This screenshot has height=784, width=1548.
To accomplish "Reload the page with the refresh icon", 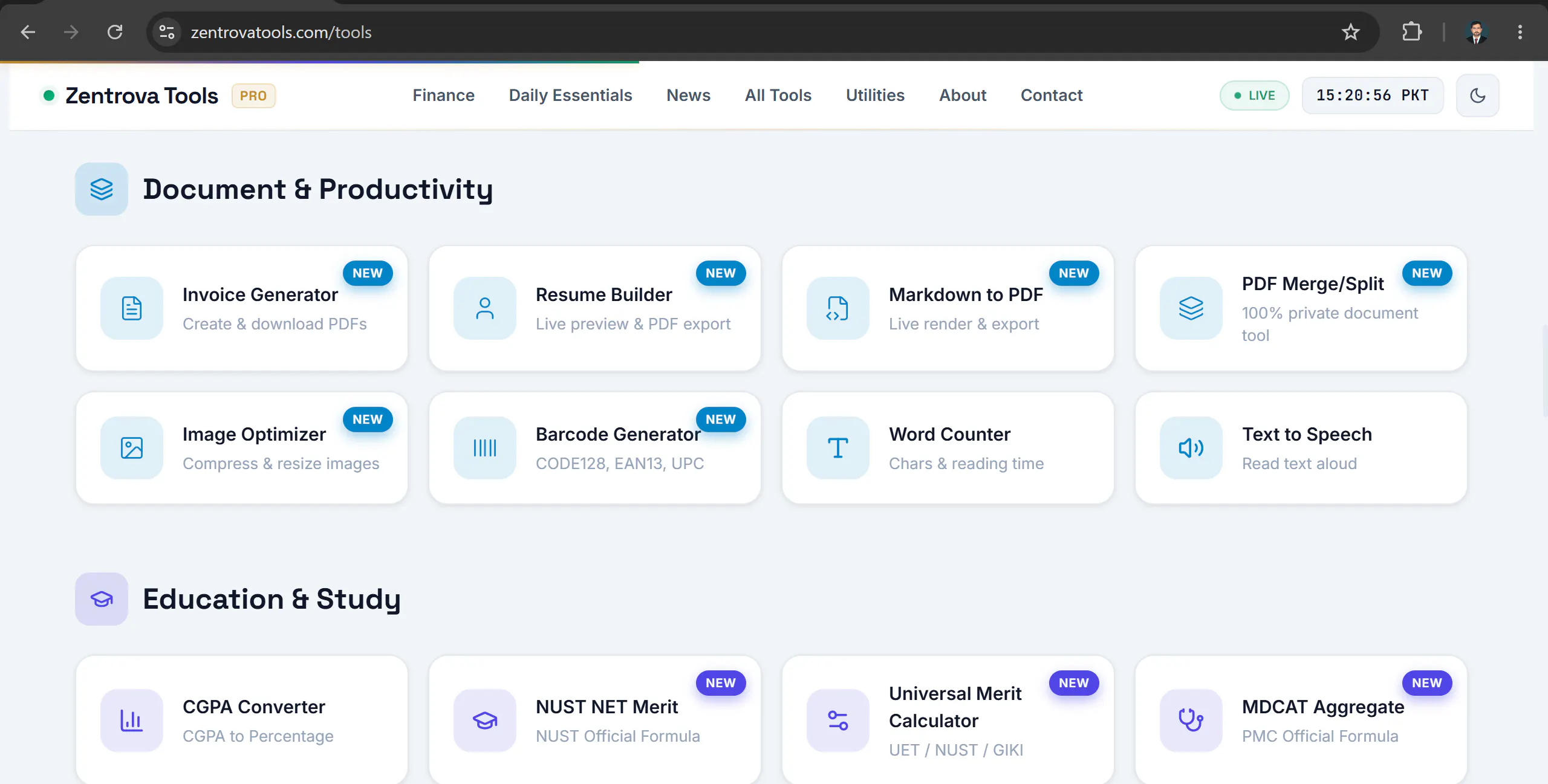I will 115,32.
